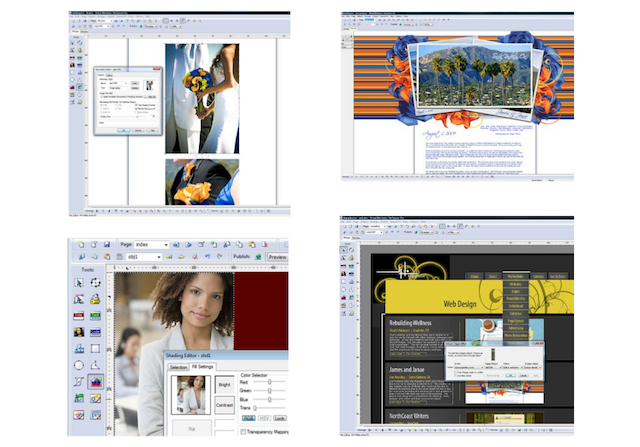The height and width of the screenshot is (447, 640).
Task: Click the Save disk icon left of the index Page field
Action: 107,245
